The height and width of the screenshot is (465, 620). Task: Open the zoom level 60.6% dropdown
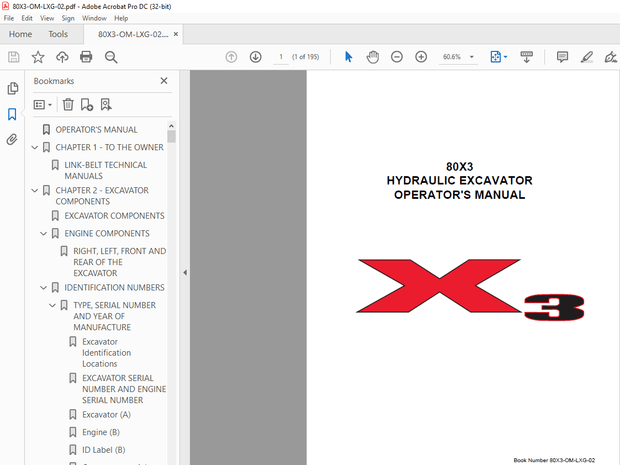pyautogui.click(x=472, y=57)
